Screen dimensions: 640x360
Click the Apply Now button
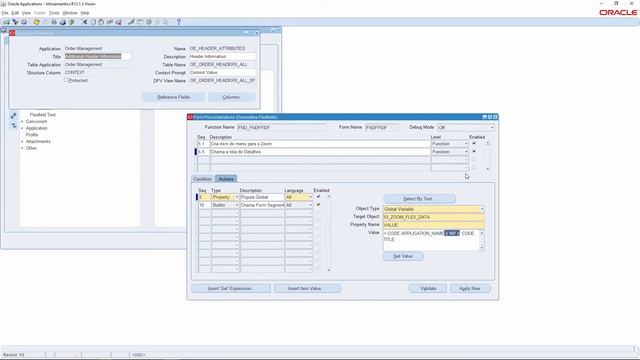point(470,289)
